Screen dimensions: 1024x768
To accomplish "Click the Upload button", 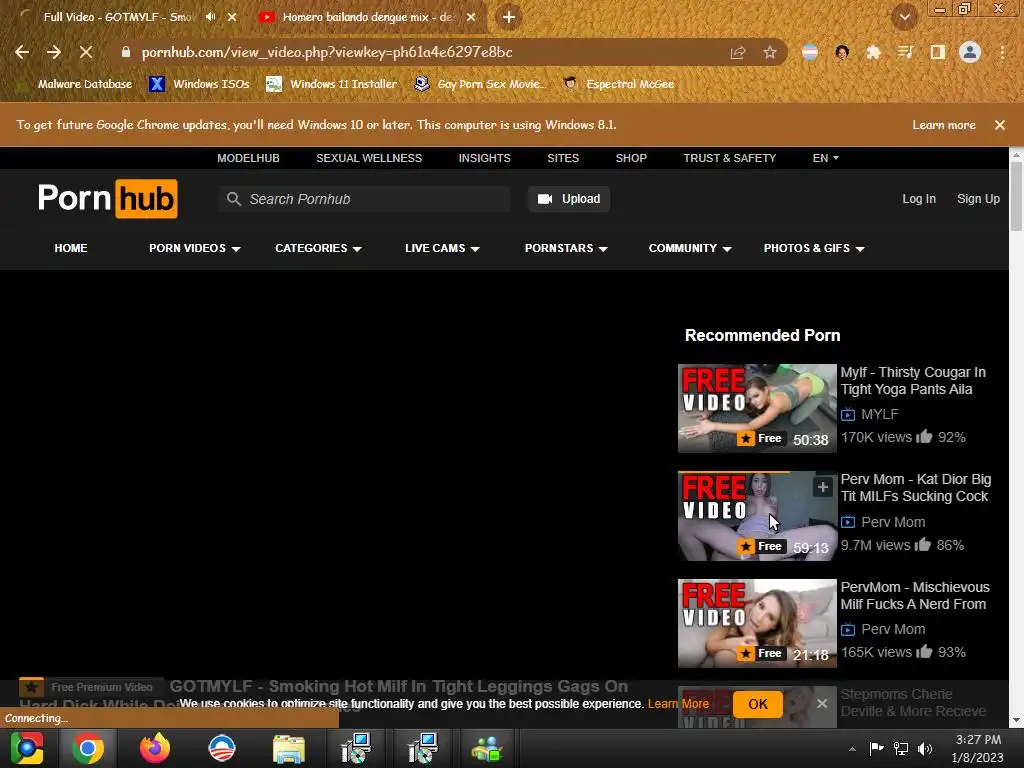I will pos(569,199).
